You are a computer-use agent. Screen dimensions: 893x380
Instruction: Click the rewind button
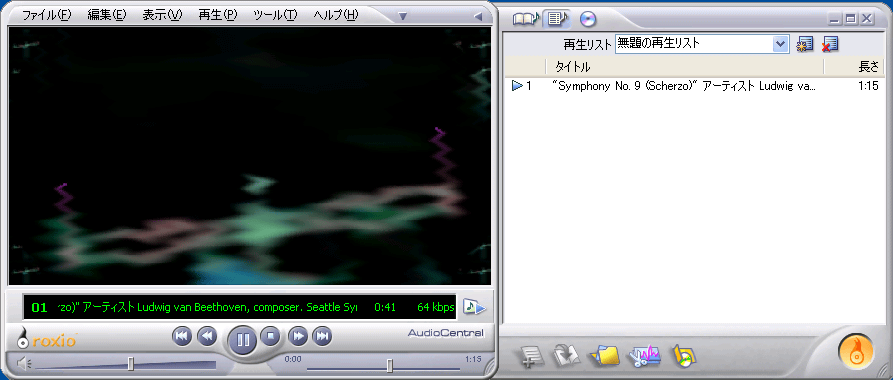[x=207, y=337]
